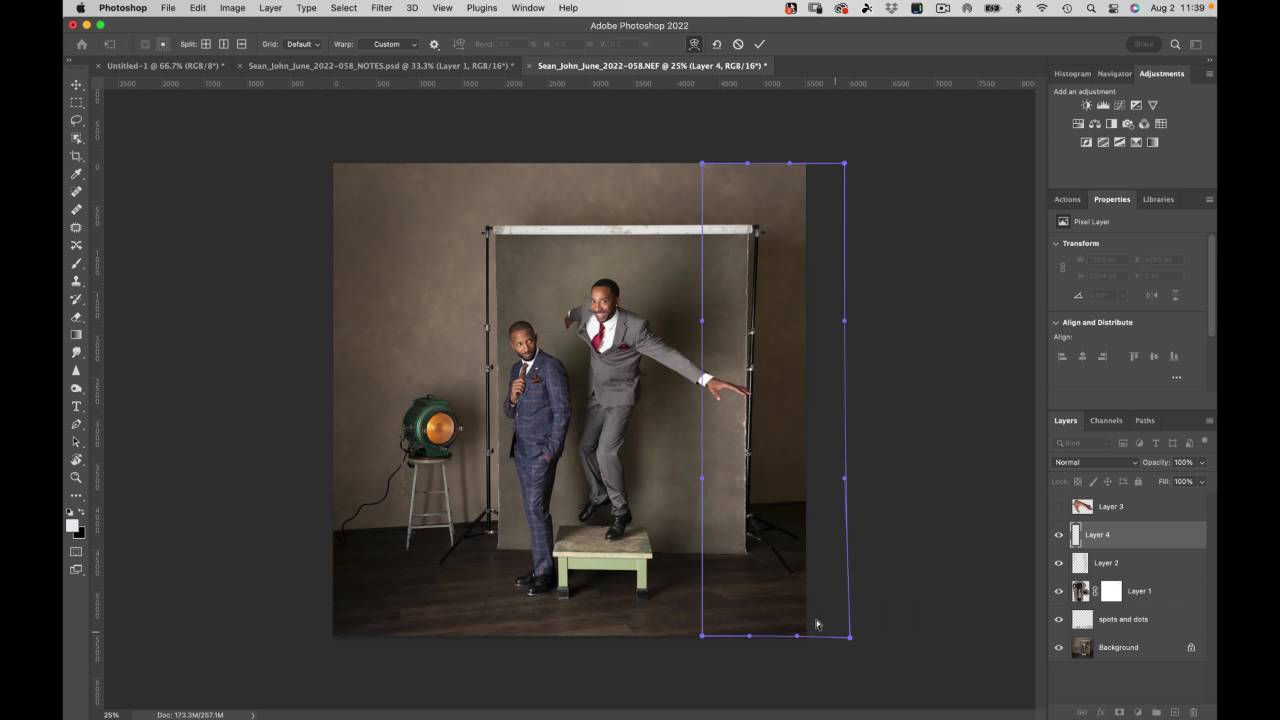Select the Layer 1 mask thumbnail
Viewport: 1280px width, 720px height.
click(x=1111, y=591)
